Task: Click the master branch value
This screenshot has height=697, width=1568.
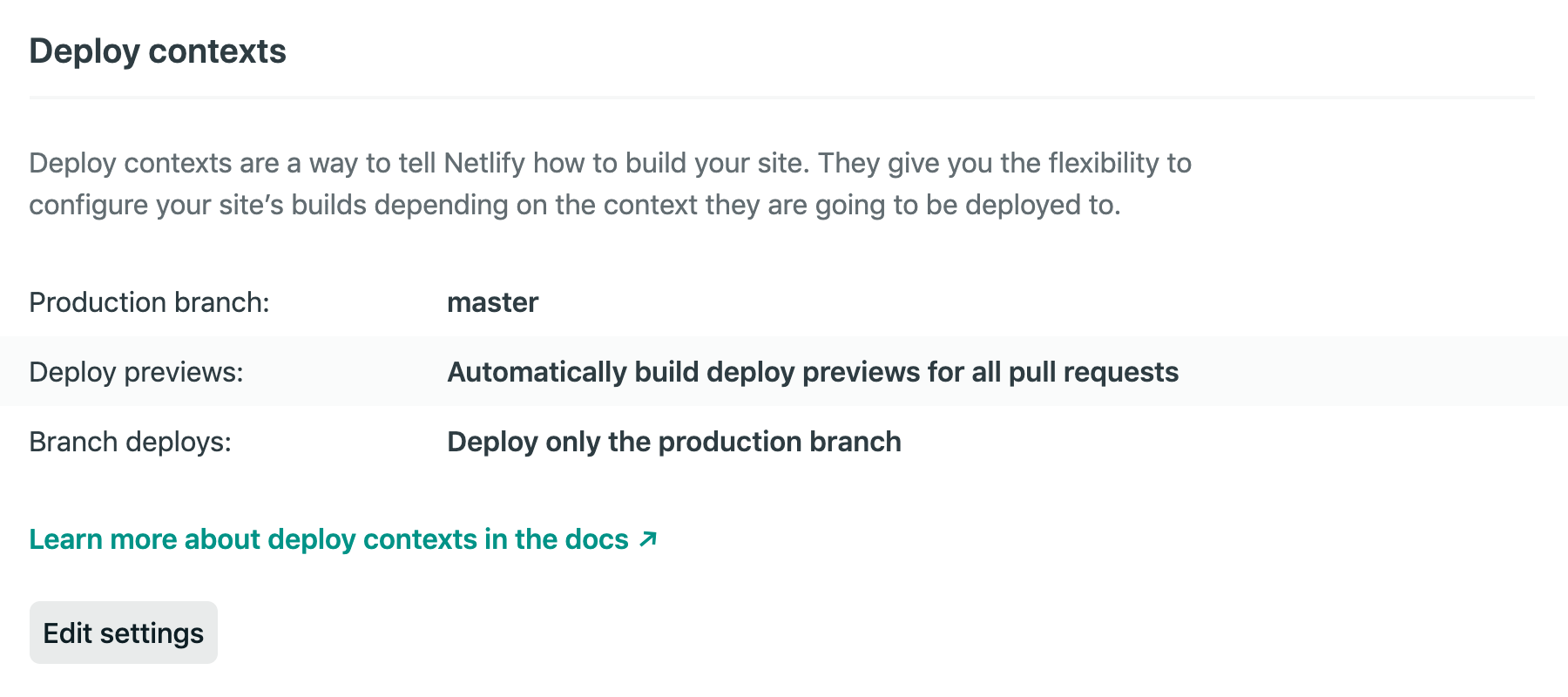Action: click(492, 302)
